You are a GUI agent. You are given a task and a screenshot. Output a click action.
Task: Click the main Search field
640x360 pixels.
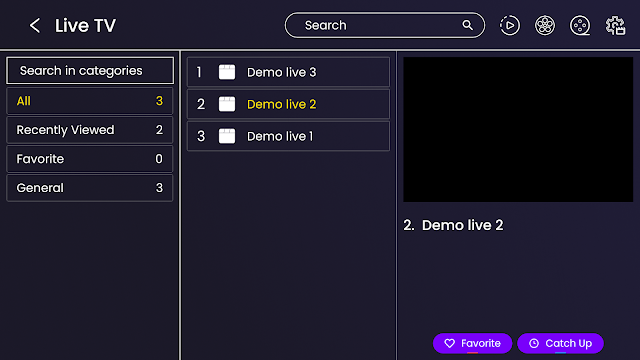click(384, 25)
